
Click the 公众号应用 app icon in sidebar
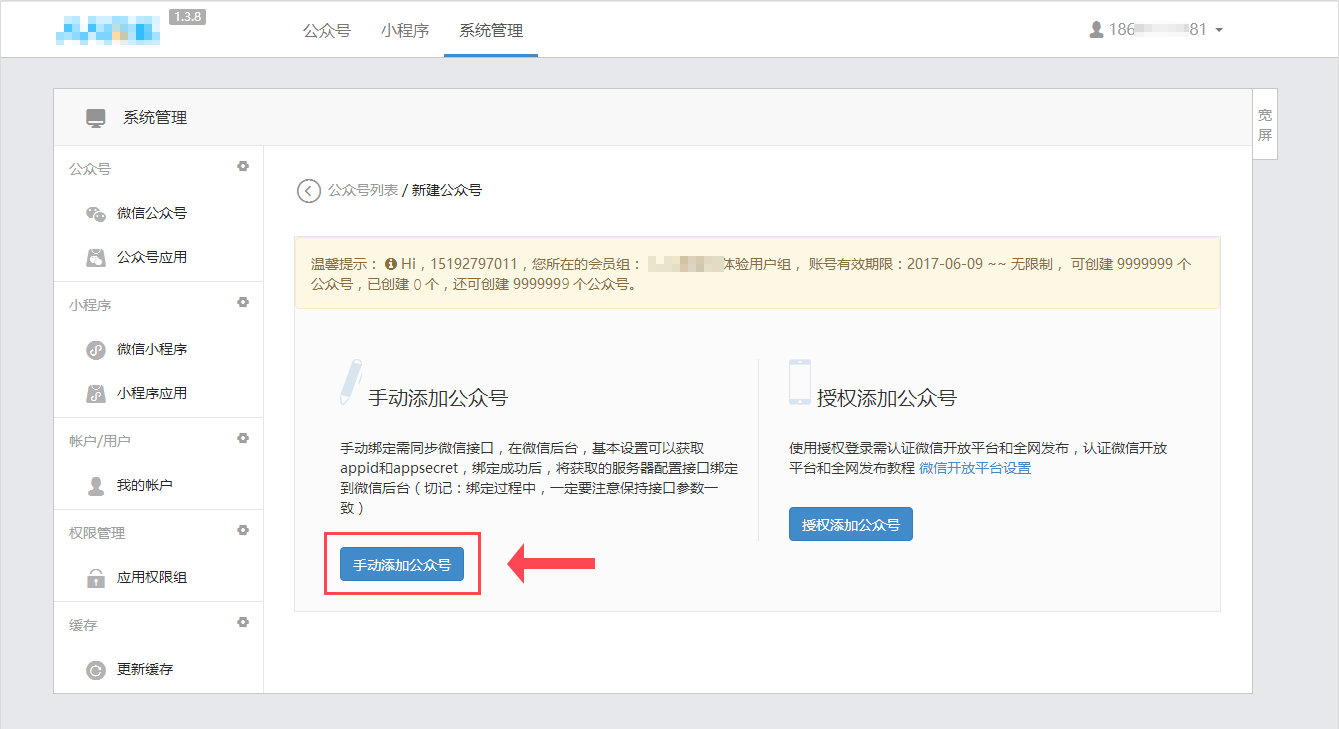click(95, 257)
